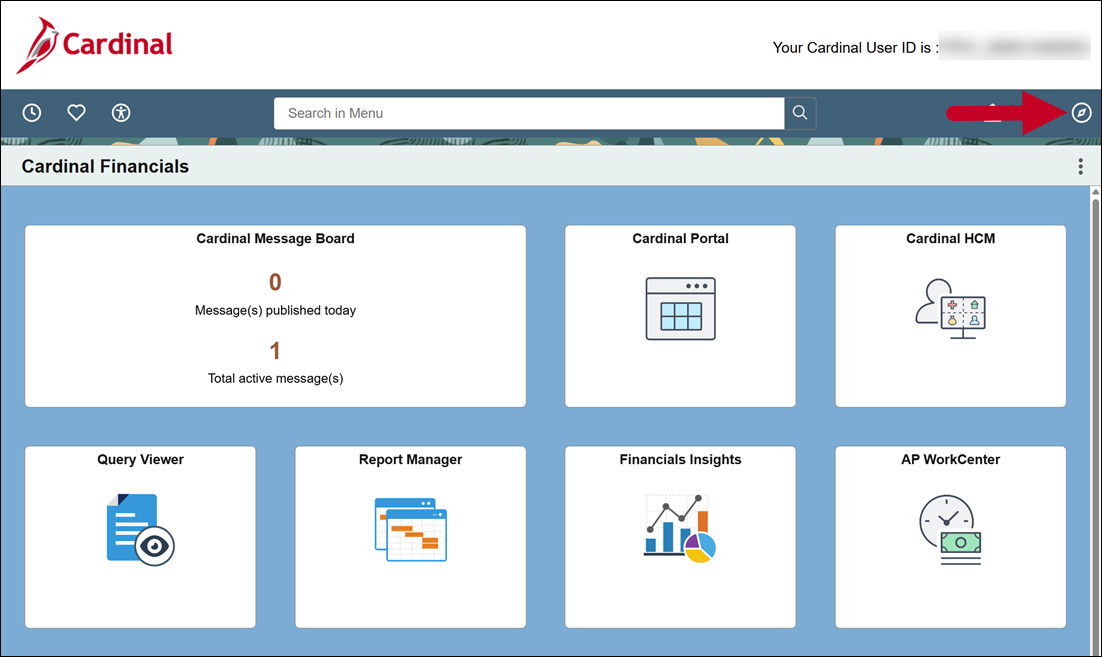Open the Query Viewer document-eye icon
Screen dimensions: 1102x657
tap(141, 529)
